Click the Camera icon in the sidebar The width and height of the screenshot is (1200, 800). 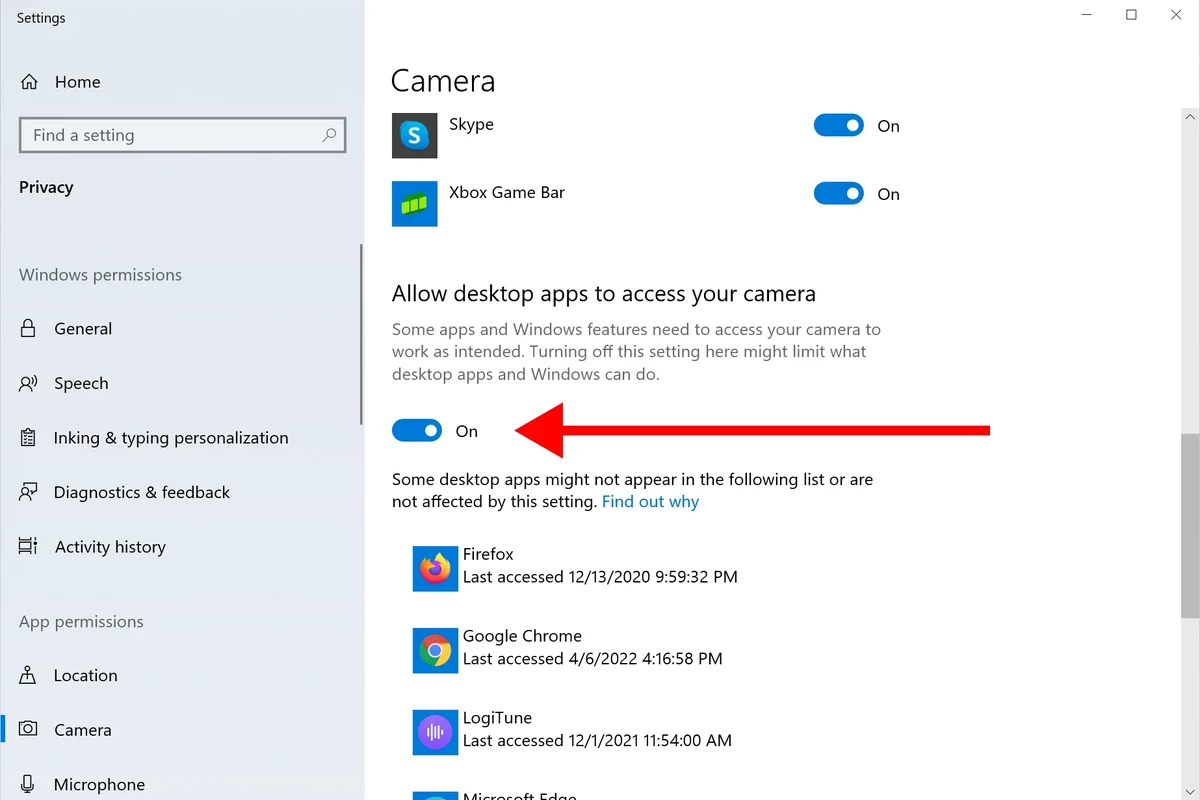[28, 729]
